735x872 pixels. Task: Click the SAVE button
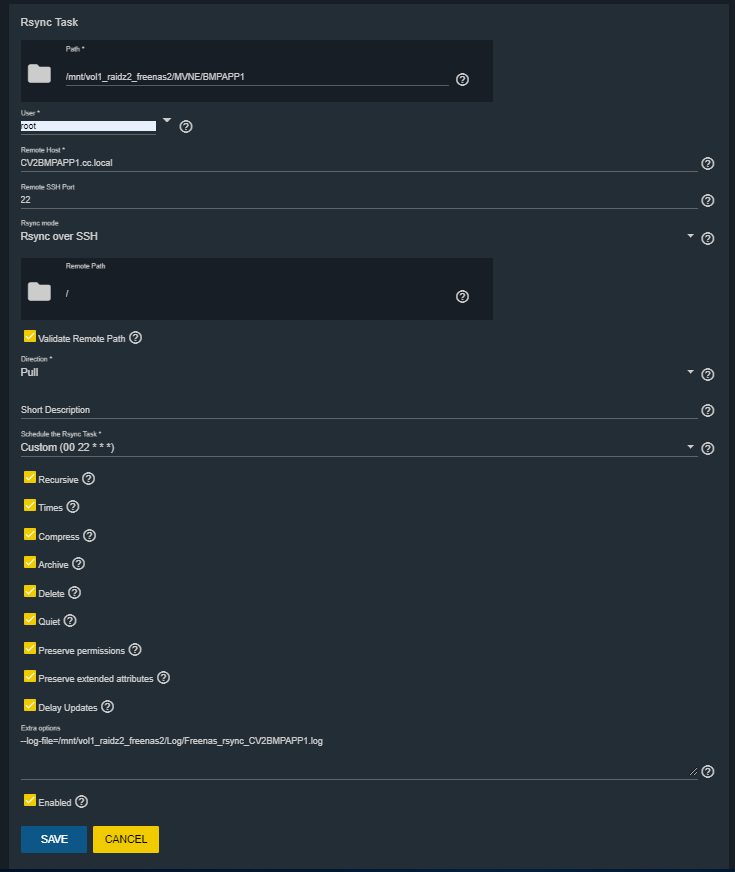point(54,839)
